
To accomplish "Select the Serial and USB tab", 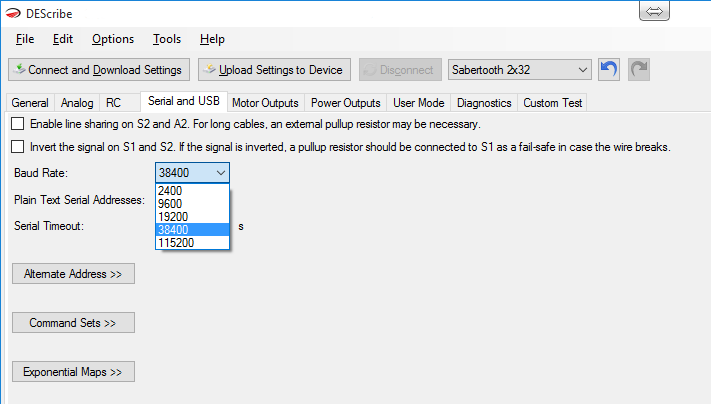I will coord(184,101).
